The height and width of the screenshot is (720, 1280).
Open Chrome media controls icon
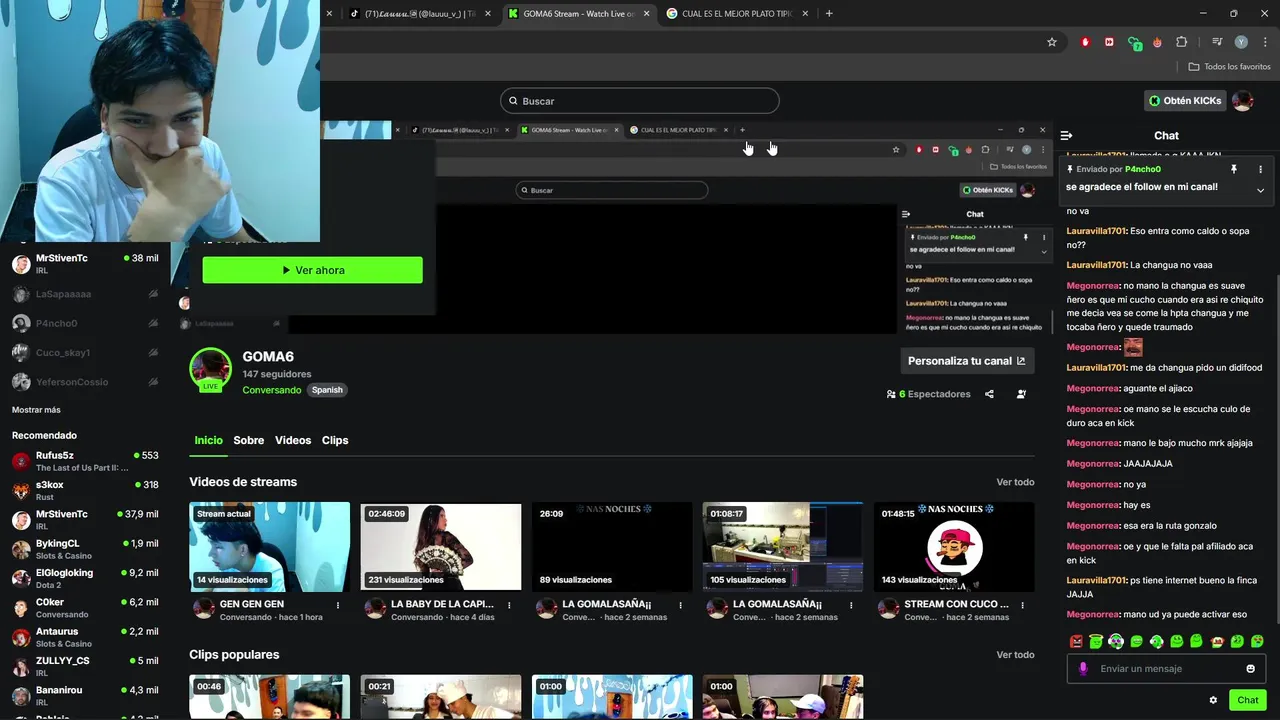coord(1217,42)
